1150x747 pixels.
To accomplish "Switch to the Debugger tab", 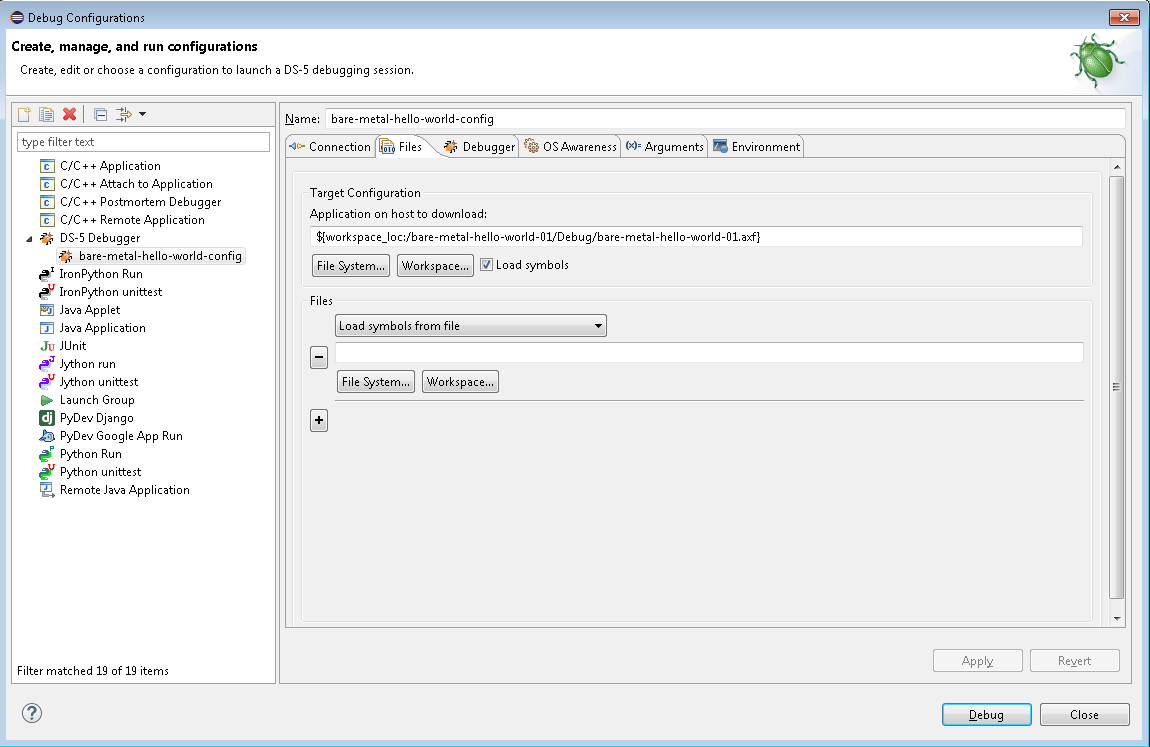I will pos(480,147).
